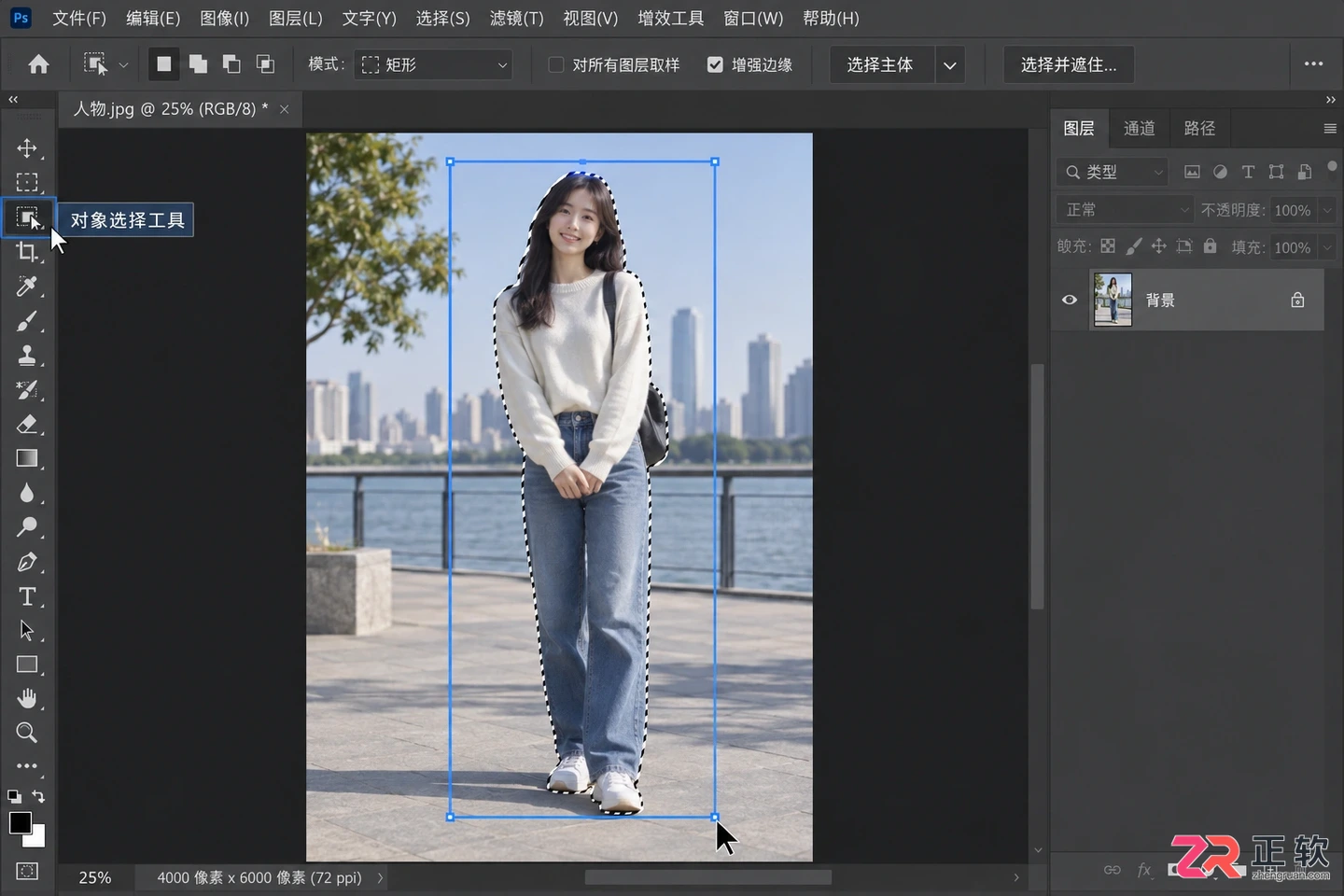The image size is (1344, 896).
Task: Click the Select Subject button
Action: pyautogui.click(x=880, y=64)
